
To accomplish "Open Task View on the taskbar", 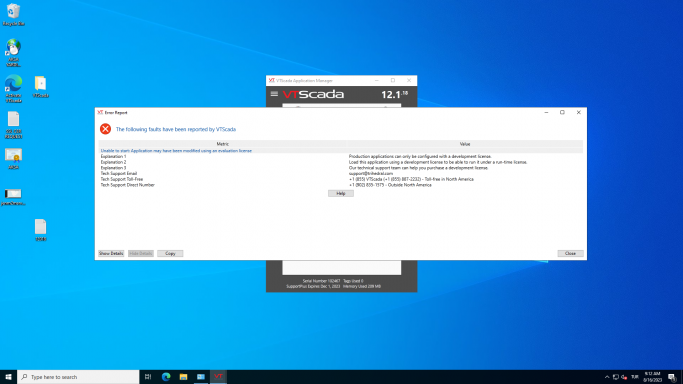I will [x=148, y=377].
